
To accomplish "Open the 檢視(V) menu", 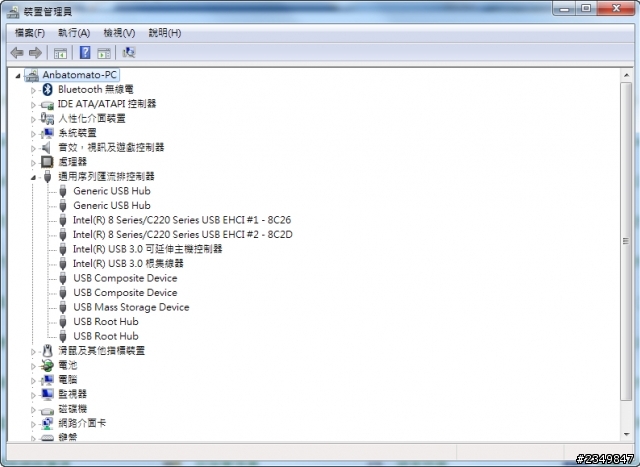I will click(119, 33).
